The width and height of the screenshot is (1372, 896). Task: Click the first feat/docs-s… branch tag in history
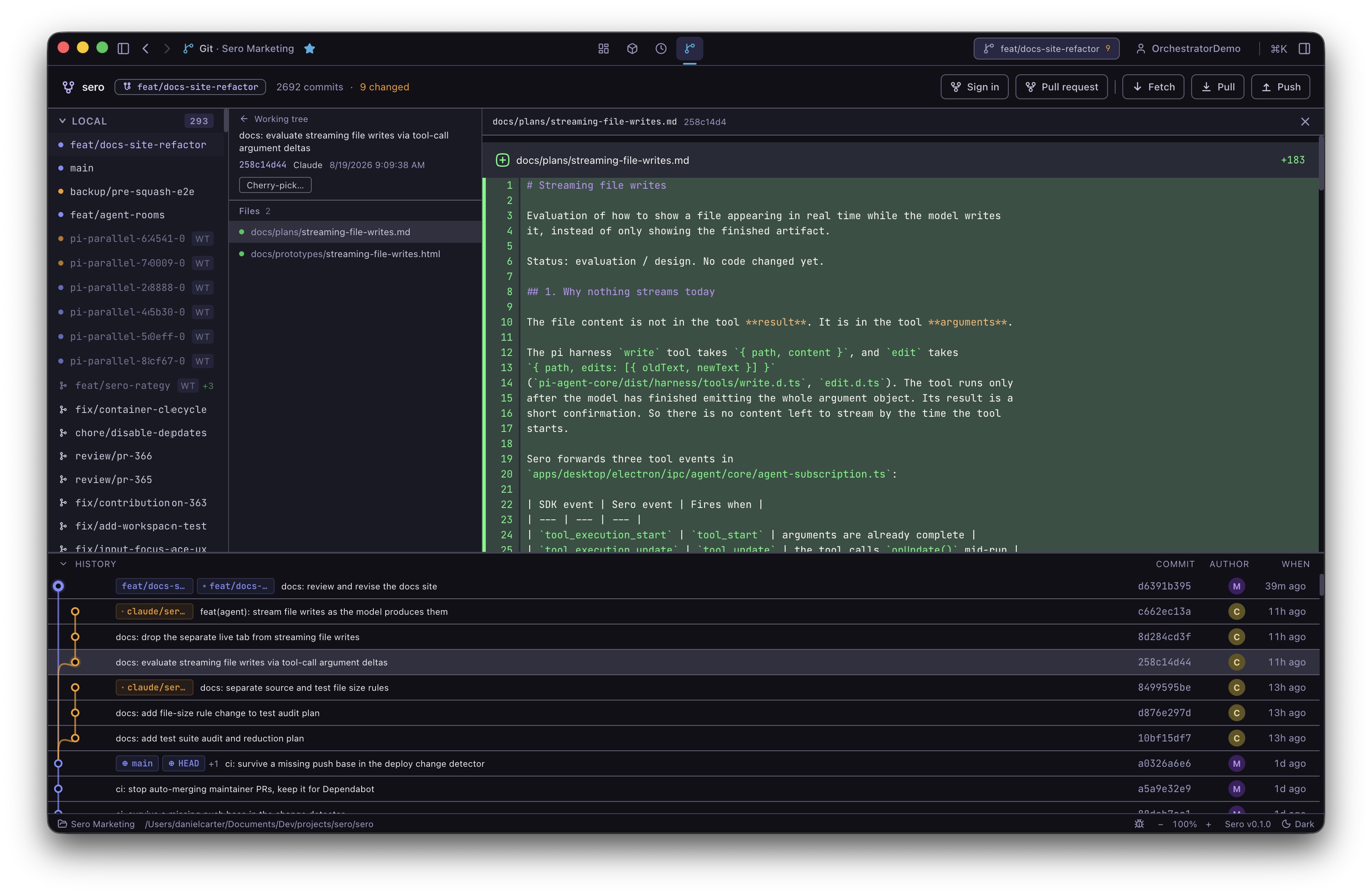(154, 586)
